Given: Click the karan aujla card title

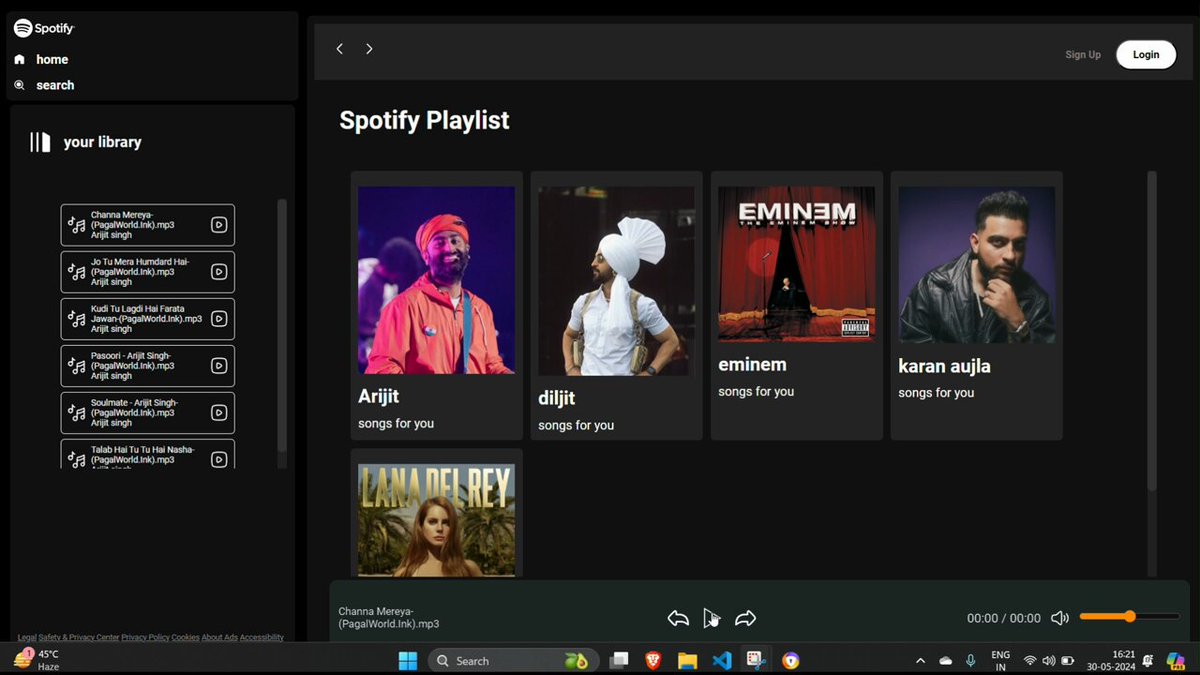Looking at the screenshot, I should click(x=945, y=366).
